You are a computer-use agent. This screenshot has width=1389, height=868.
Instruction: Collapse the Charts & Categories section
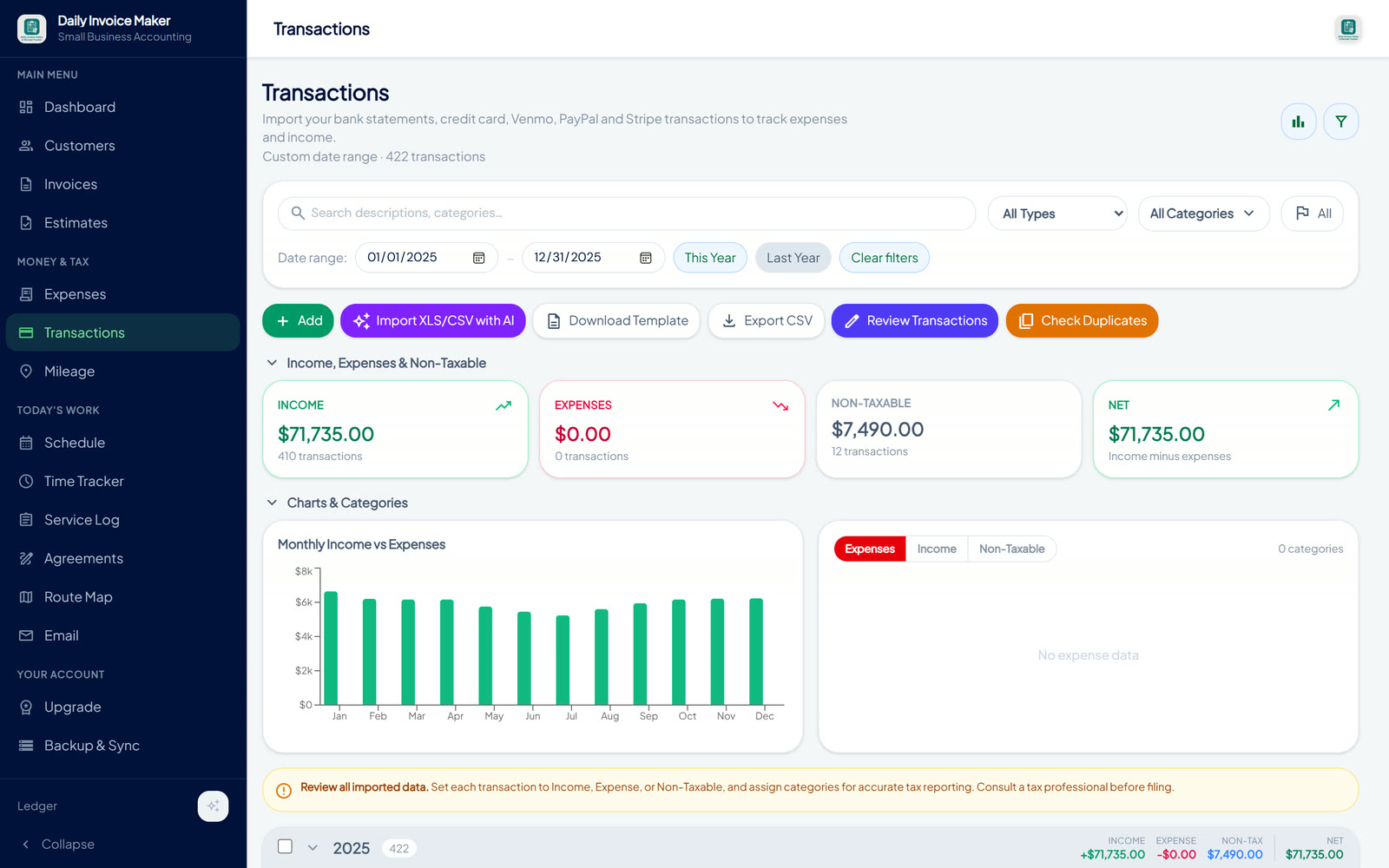(272, 503)
